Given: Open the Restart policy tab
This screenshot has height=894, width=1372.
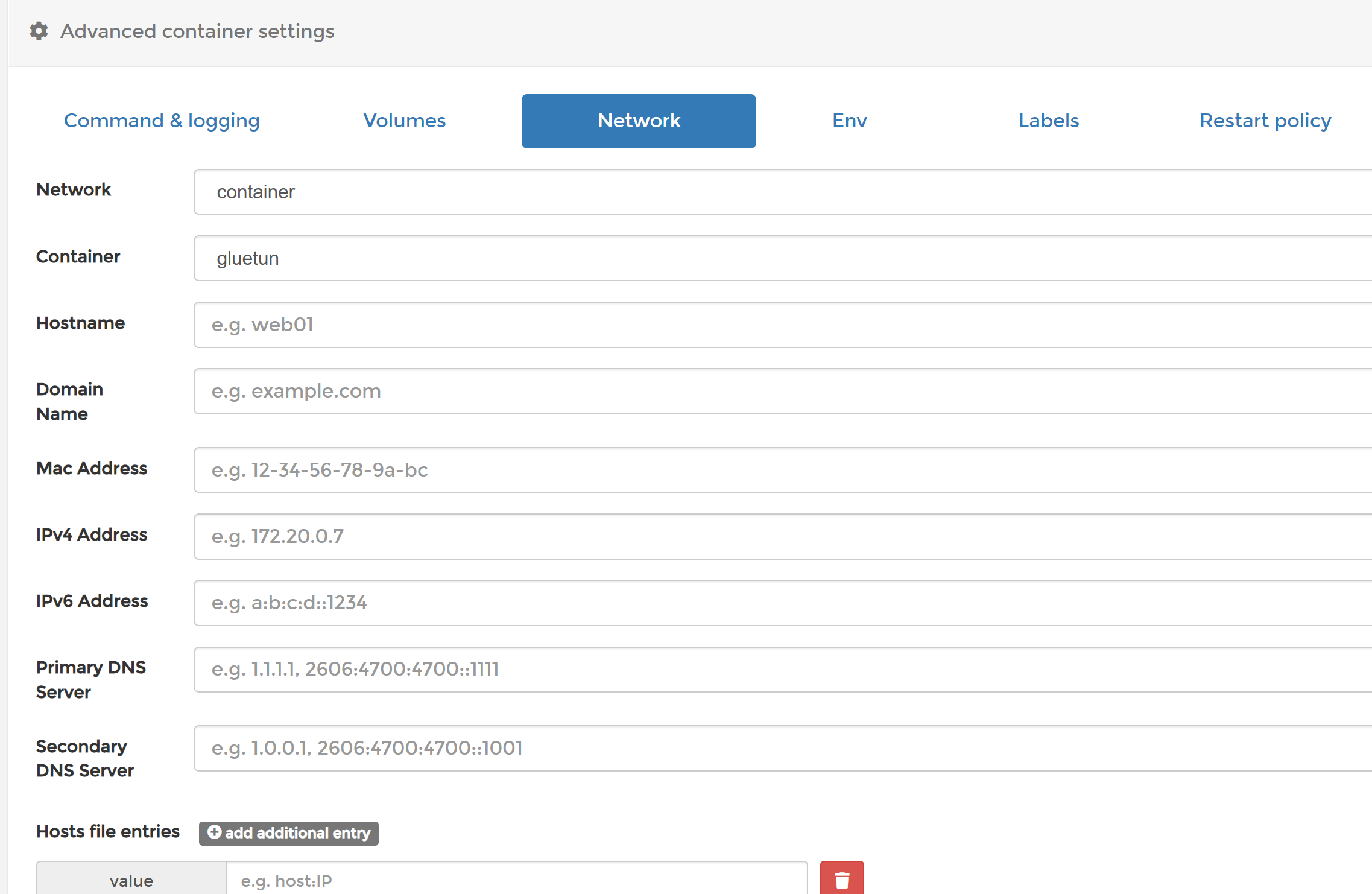Looking at the screenshot, I should tap(1266, 121).
